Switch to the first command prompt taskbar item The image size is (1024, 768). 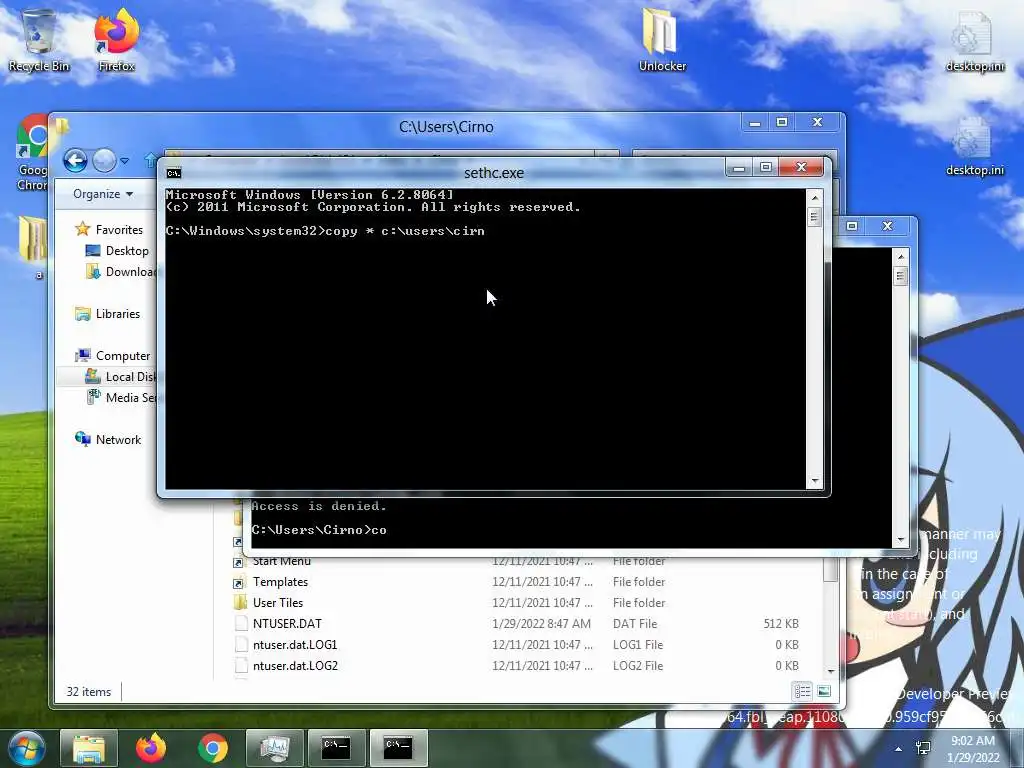pos(336,748)
